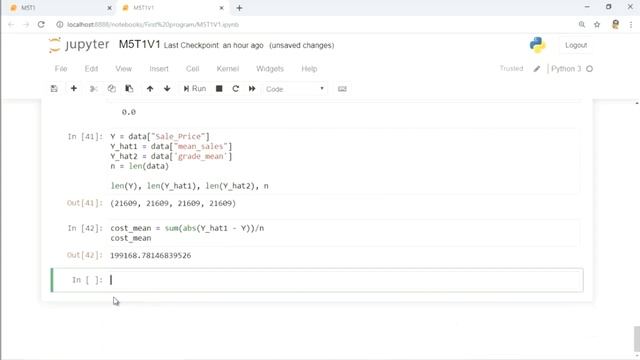This screenshot has width=640, height=360.
Task: Open the Insert menu
Action: (159, 69)
